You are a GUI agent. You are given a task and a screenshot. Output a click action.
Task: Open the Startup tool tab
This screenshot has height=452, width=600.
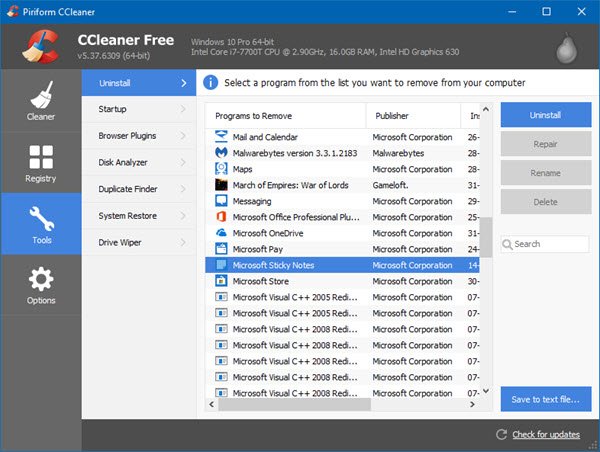click(139, 109)
